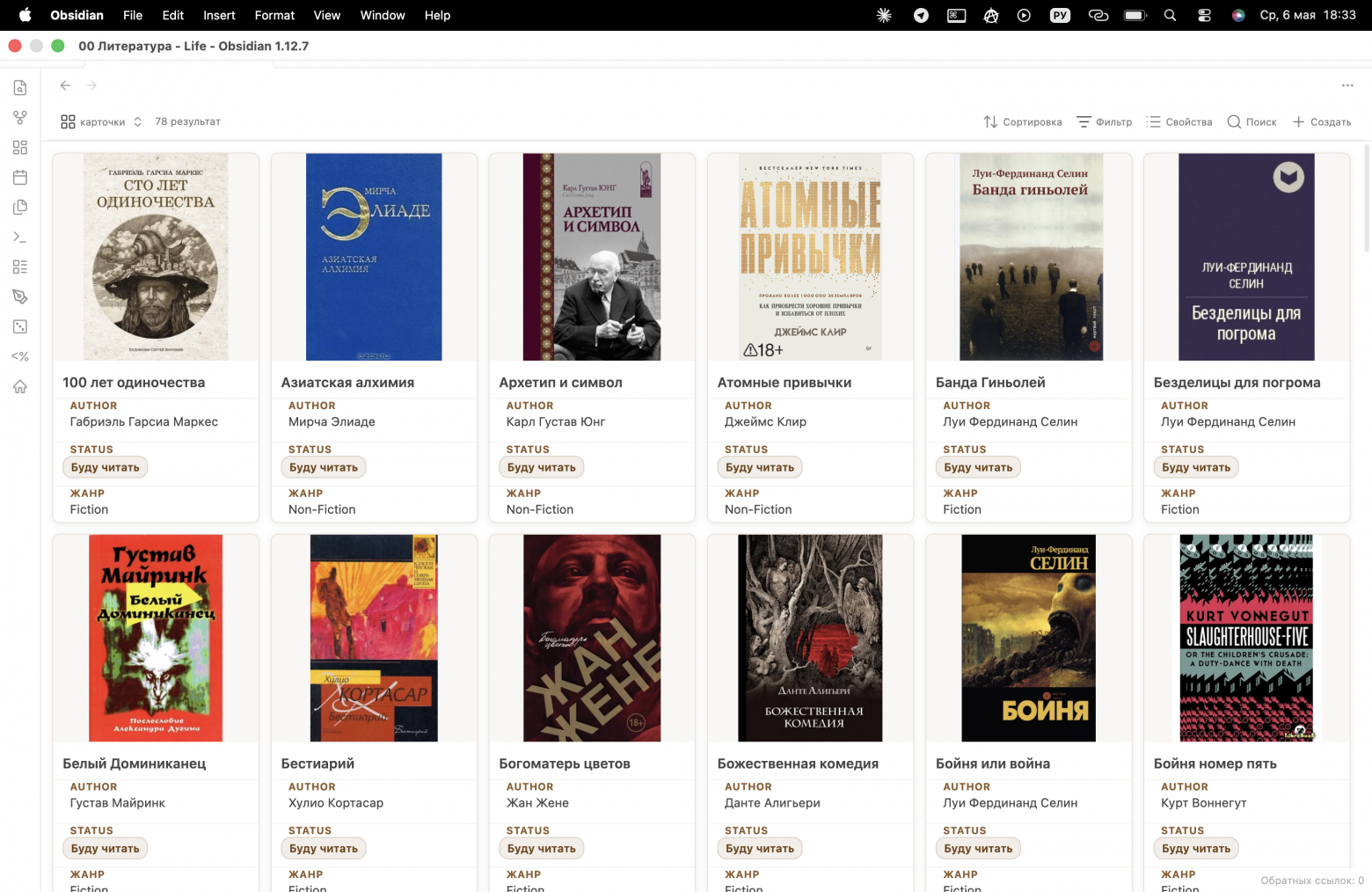Click the clock showing Ср, 6 мая 18:33
1372x892 pixels.
(x=1308, y=15)
